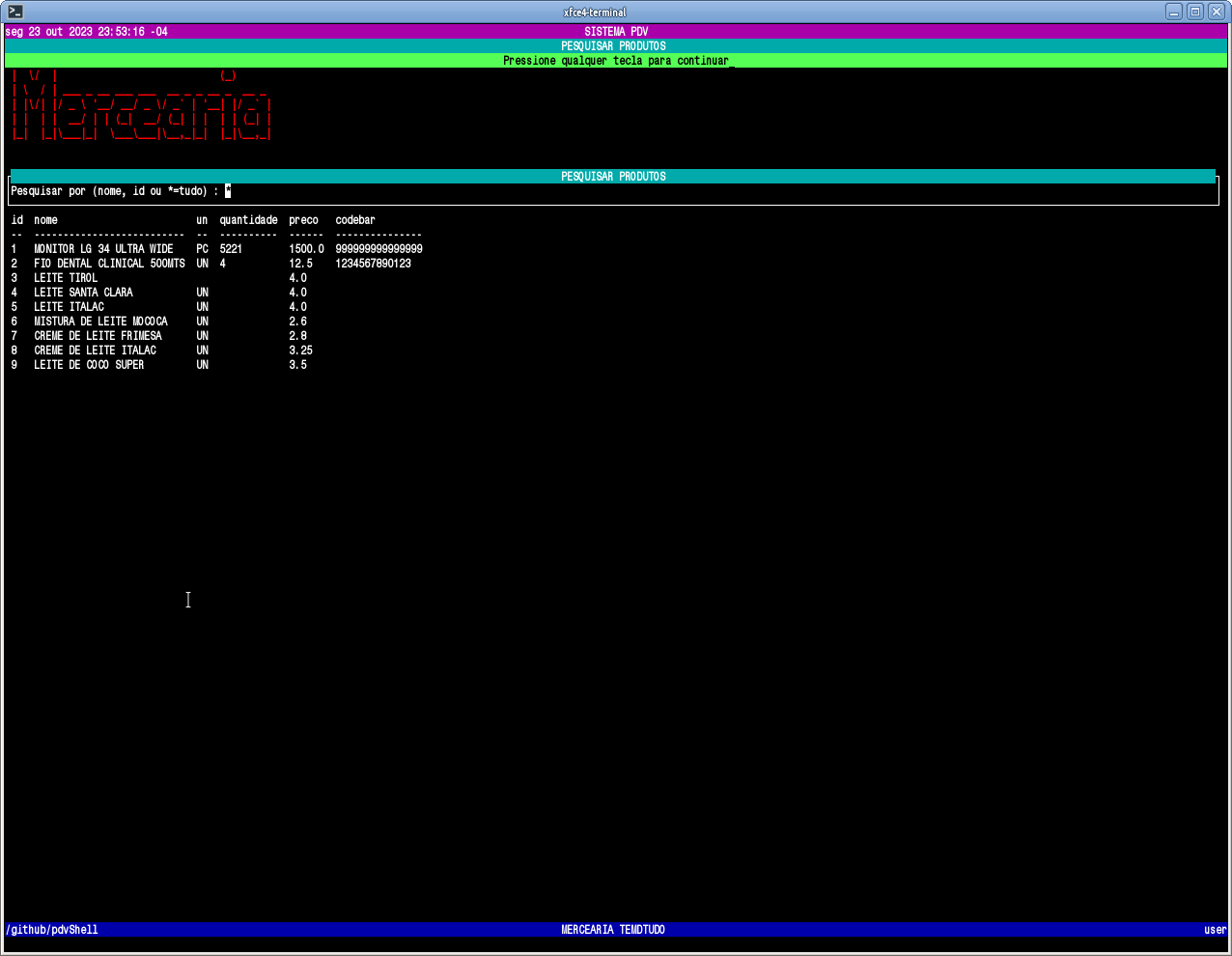Screen dimensions: 1232x956
Task: Click the price 3.5
Action: click(x=297, y=365)
